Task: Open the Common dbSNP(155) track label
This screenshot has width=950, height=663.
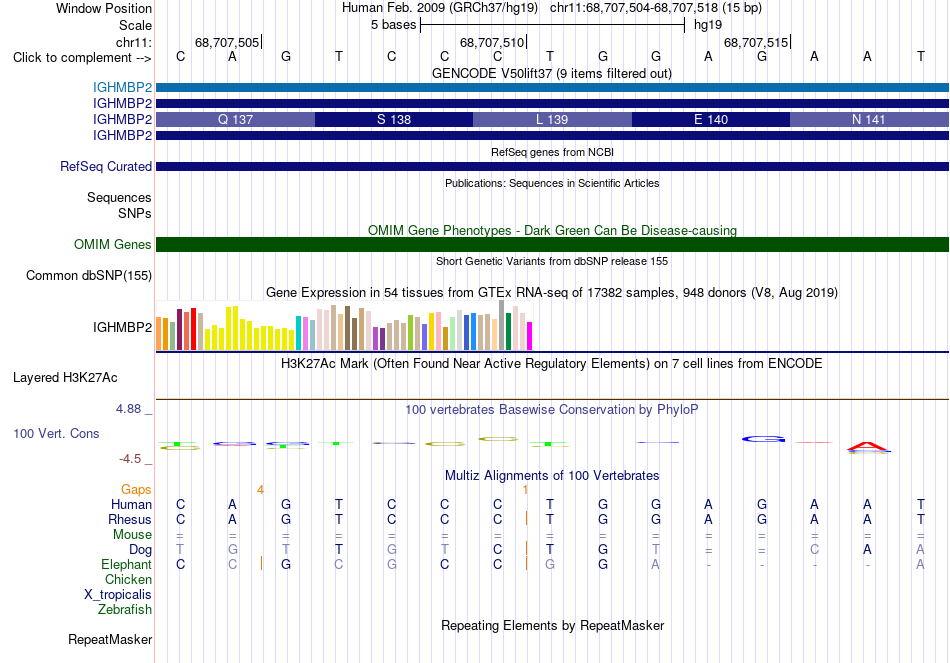Action: click(89, 275)
